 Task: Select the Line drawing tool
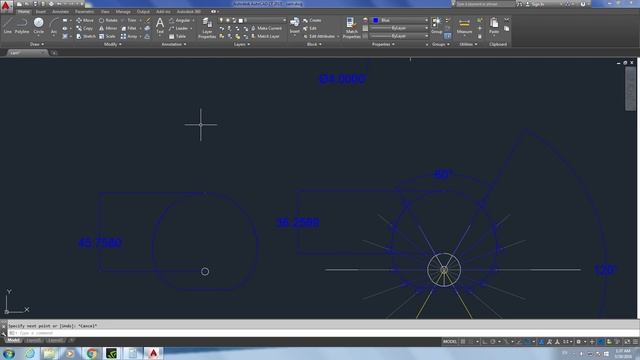(x=8, y=26)
